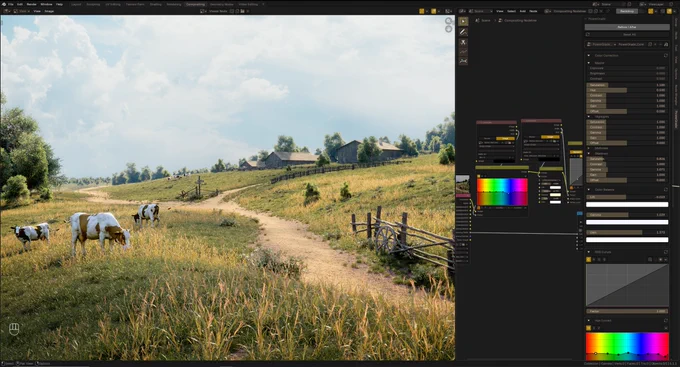Select the Select Box tool in node editor
Image resolution: width=680 pixels, height=367 pixels.
click(x=463, y=22)
